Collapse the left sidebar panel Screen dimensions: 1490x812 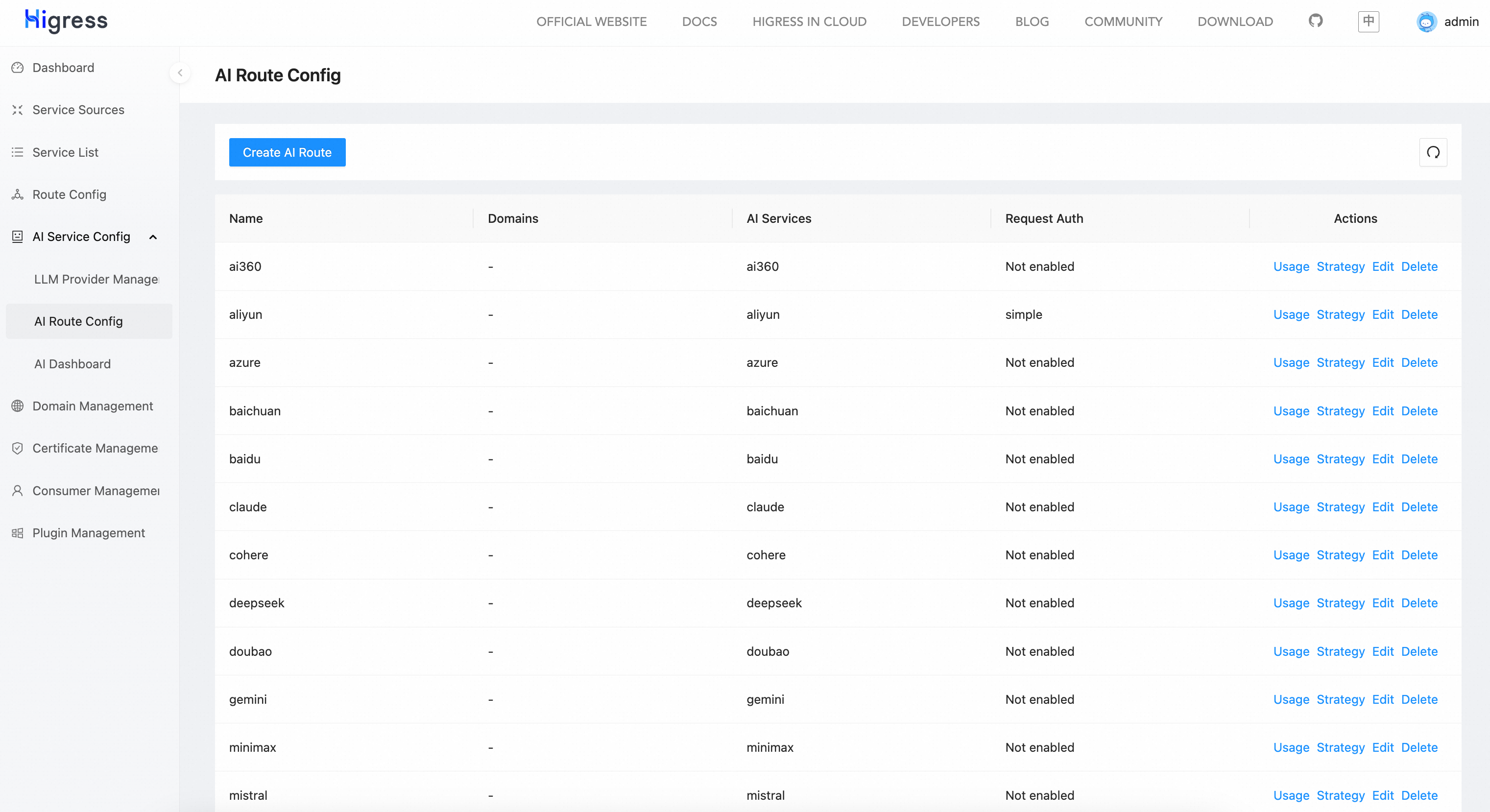coord(180,73)
